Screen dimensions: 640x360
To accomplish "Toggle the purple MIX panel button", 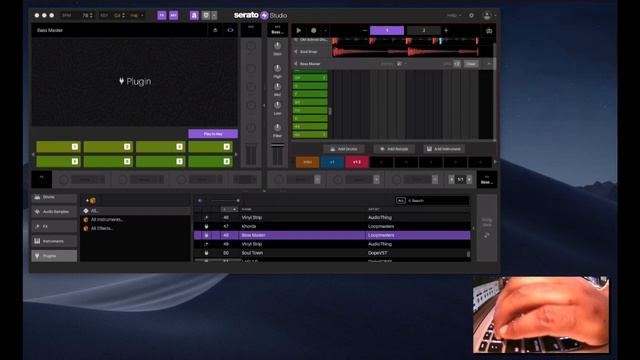I will tap(173, 16).
